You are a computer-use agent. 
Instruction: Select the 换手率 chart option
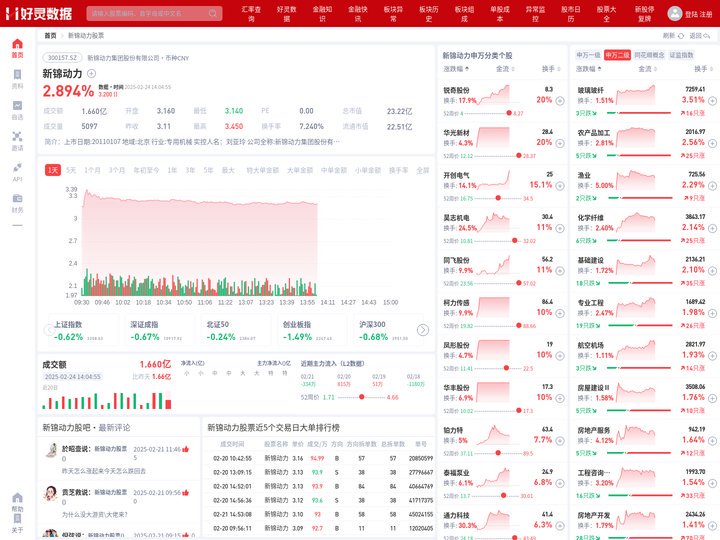coord(399,170)
